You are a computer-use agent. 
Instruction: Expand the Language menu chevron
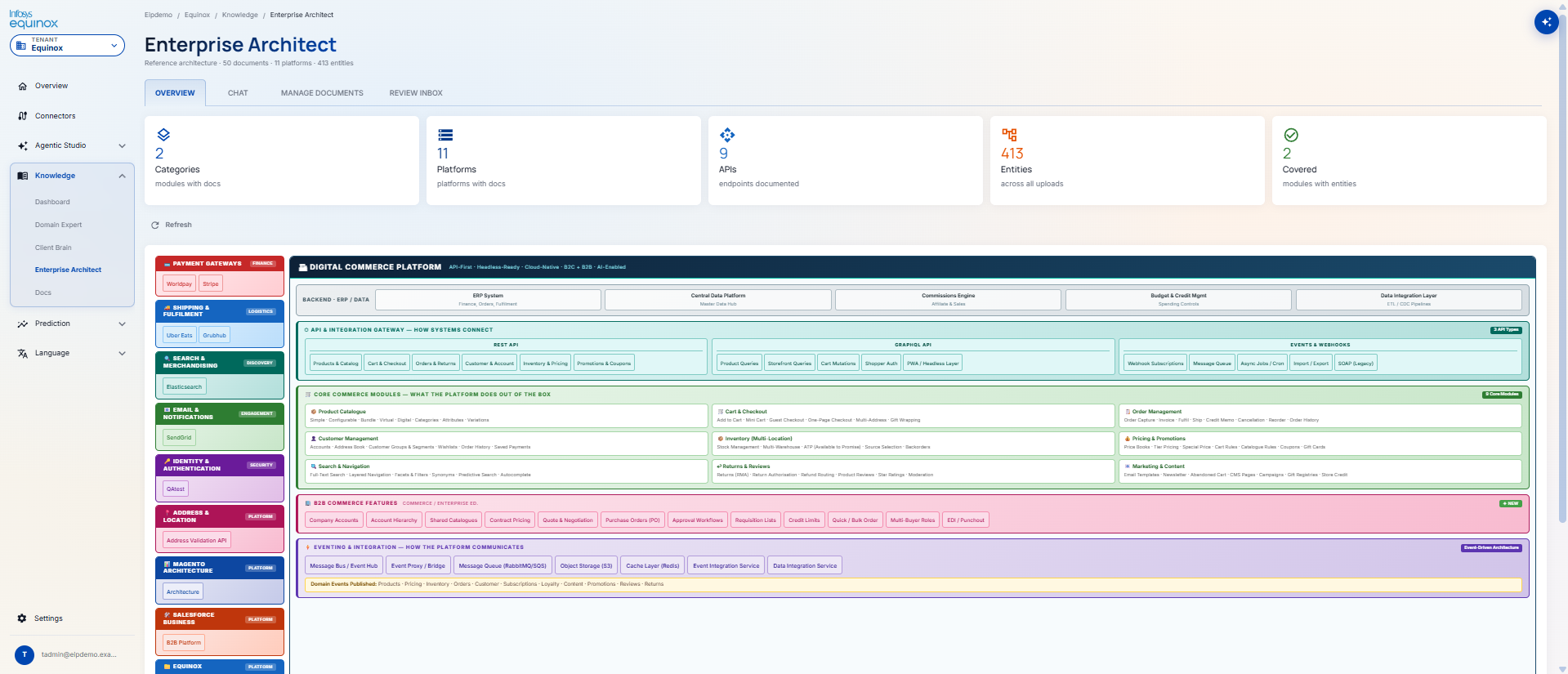pos(123,353)
